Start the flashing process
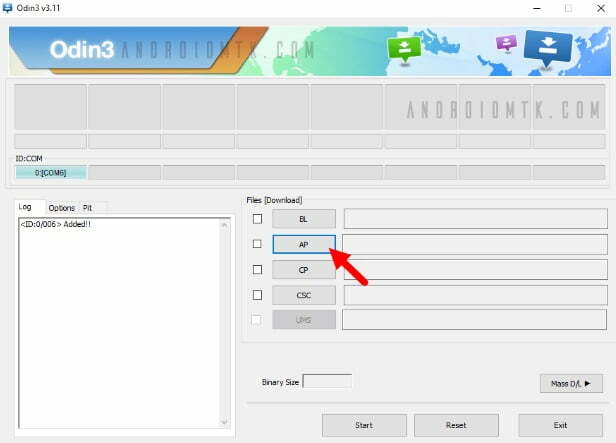616x443 pixels. point(364,425)
